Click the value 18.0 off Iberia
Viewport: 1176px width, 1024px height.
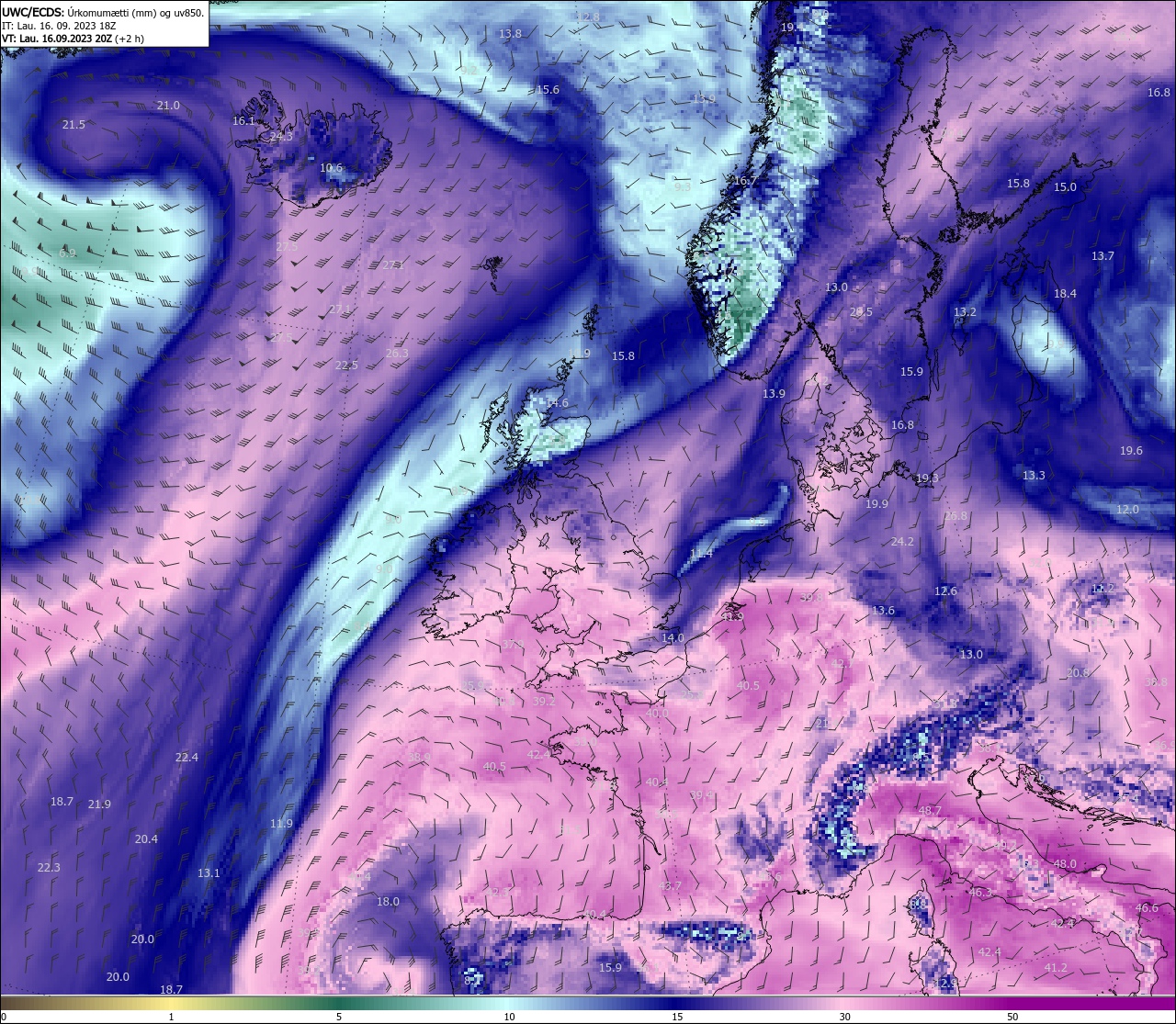click(388, 902)
